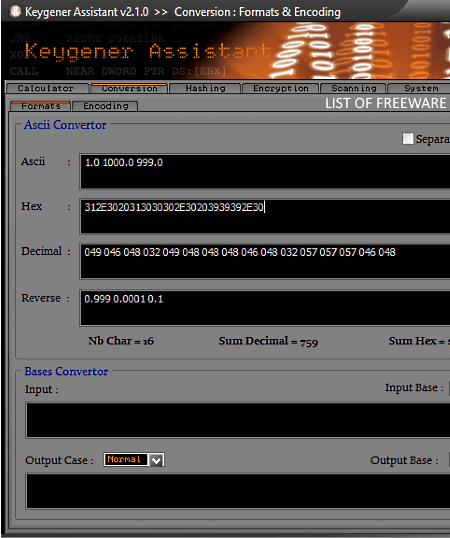450x538 pixels.
Task: Click into the Ascii input field
Action: (x=265, y=172)
